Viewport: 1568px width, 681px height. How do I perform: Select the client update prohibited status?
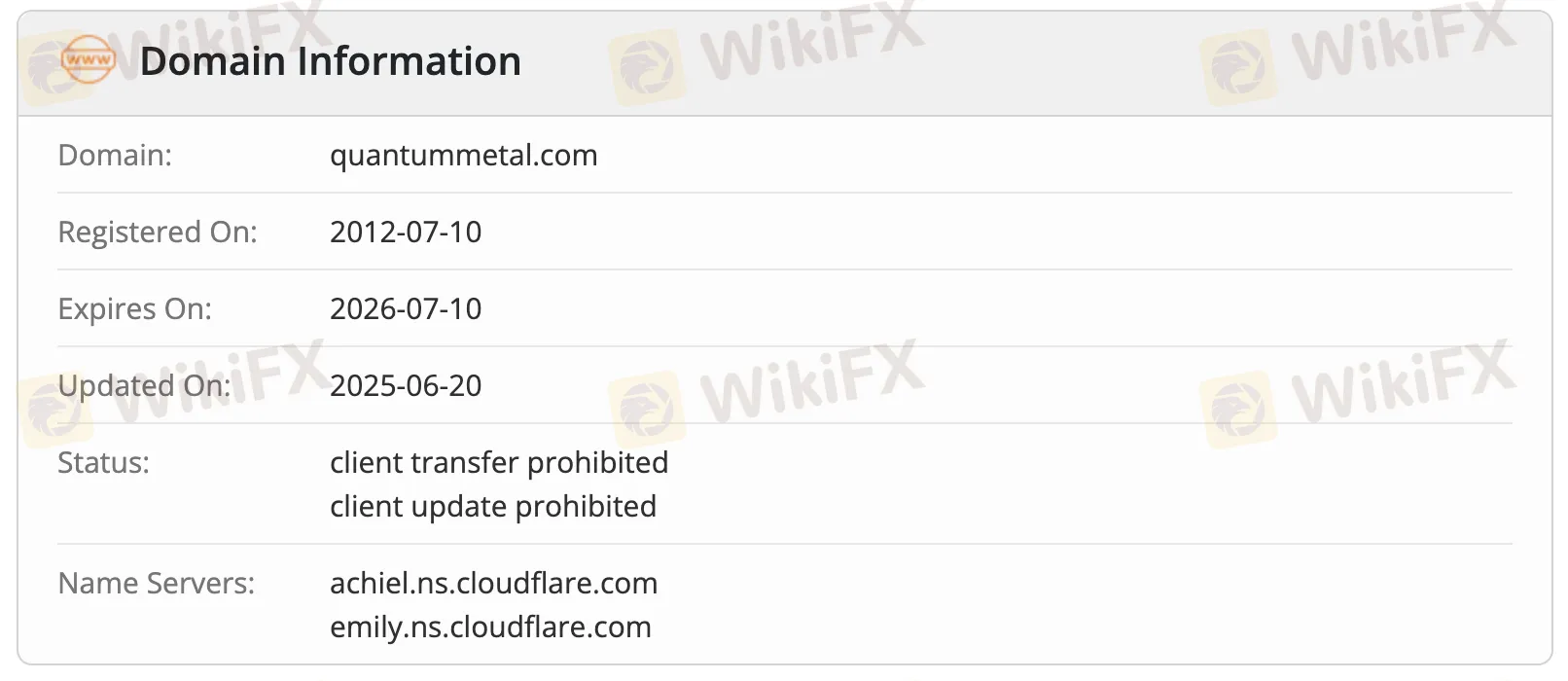pos(493,507)
